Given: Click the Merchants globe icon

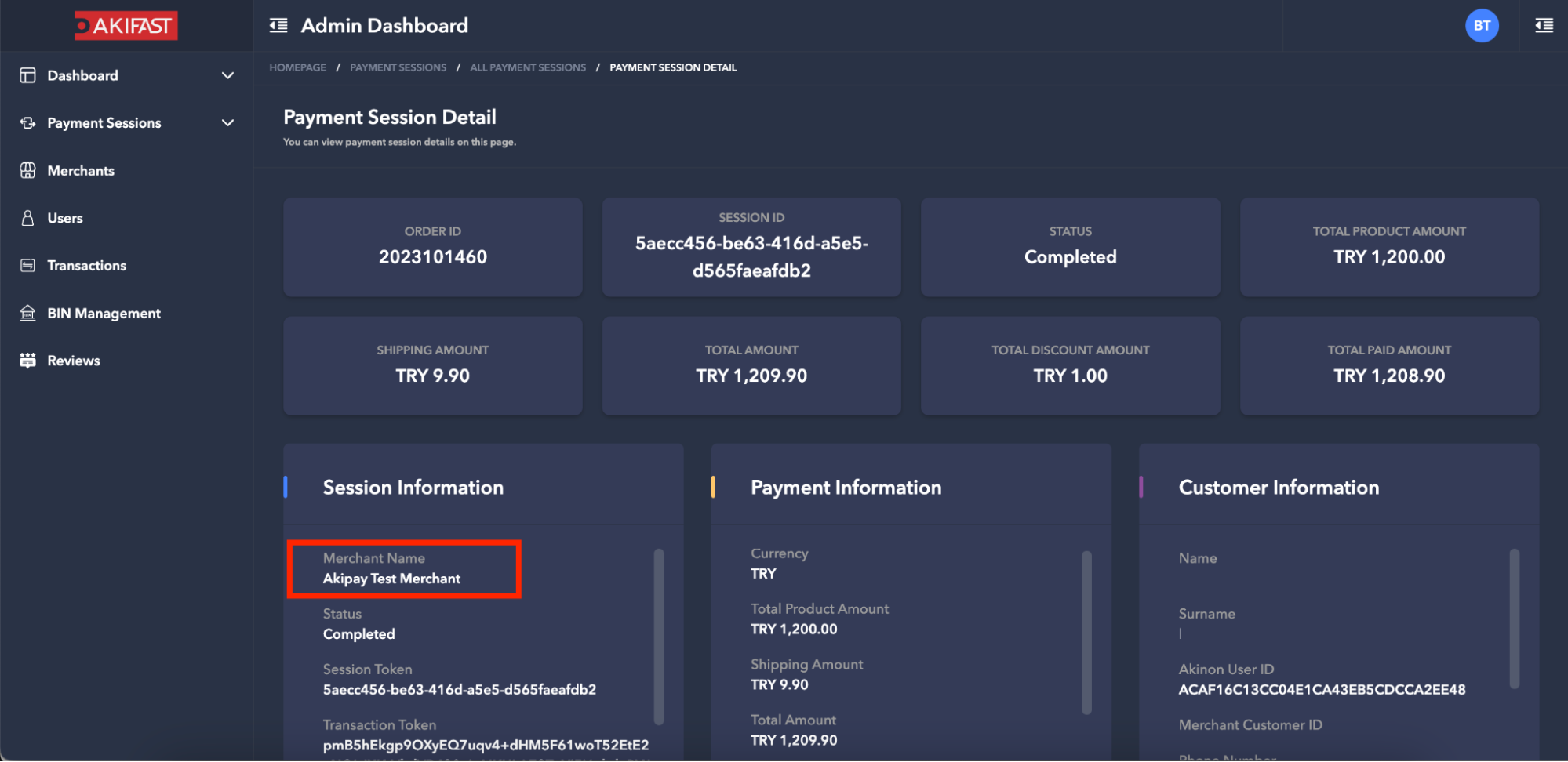Looking at the screenshot, I should (x=27, y=170).
